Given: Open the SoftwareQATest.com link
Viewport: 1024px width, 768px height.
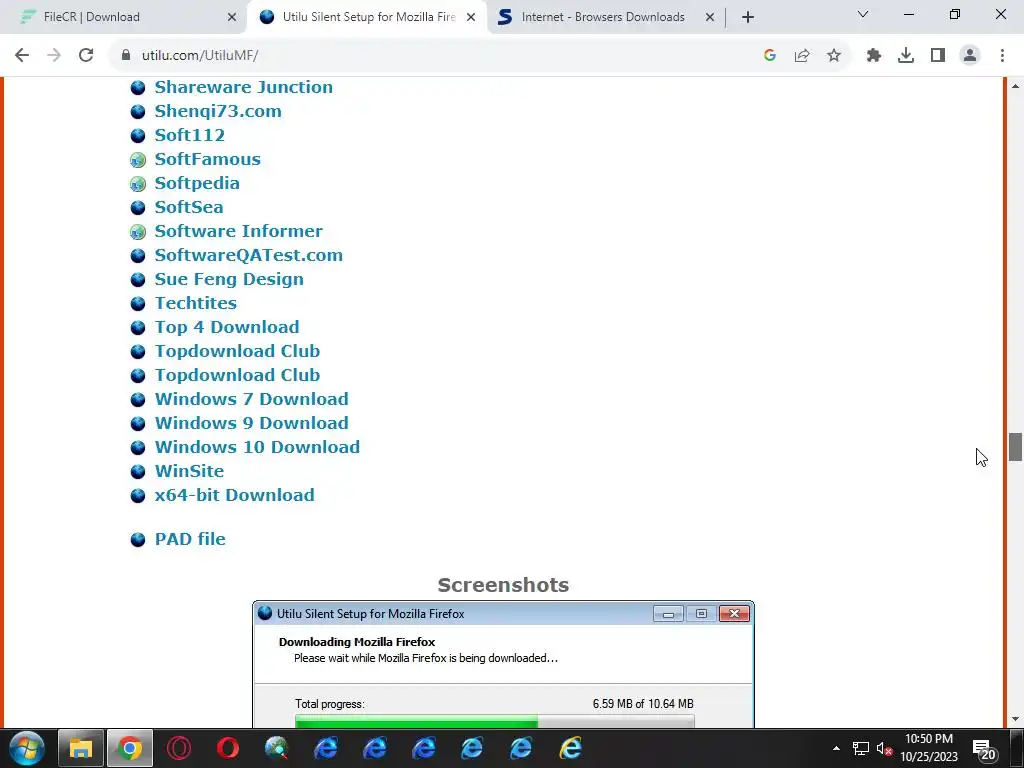Looking at the screenshot, I should (249, 255).
